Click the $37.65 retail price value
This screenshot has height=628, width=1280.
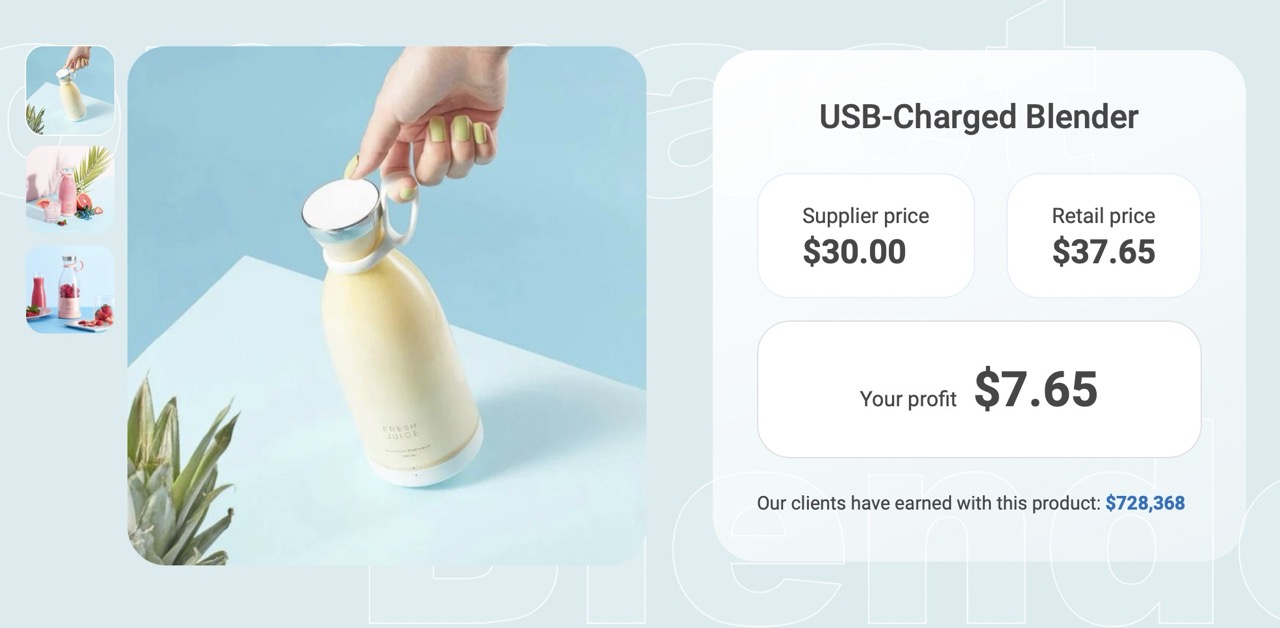click(x=1103, y=252)
